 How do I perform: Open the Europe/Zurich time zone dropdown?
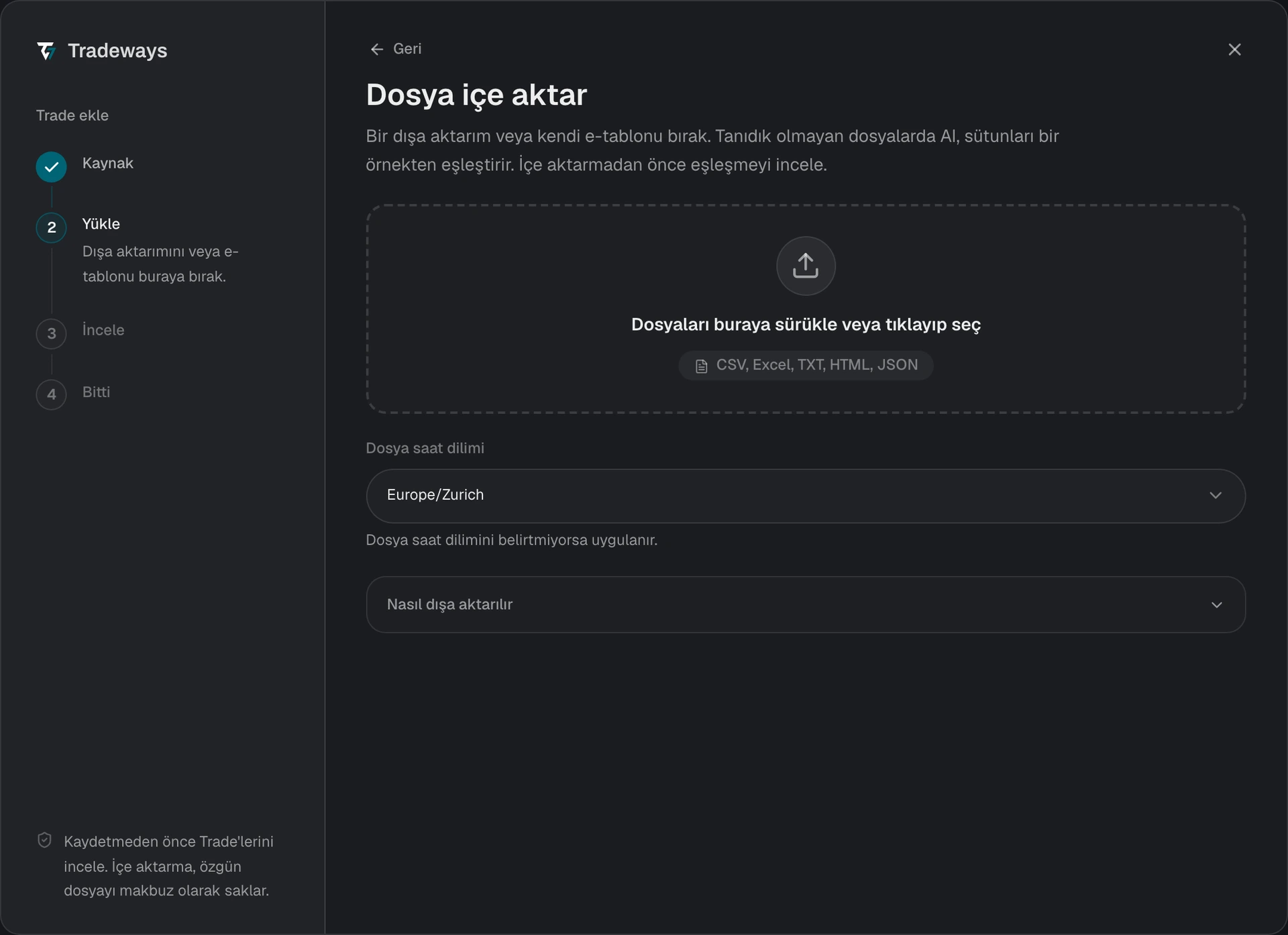pyautogui.click(x=806, y=496)
